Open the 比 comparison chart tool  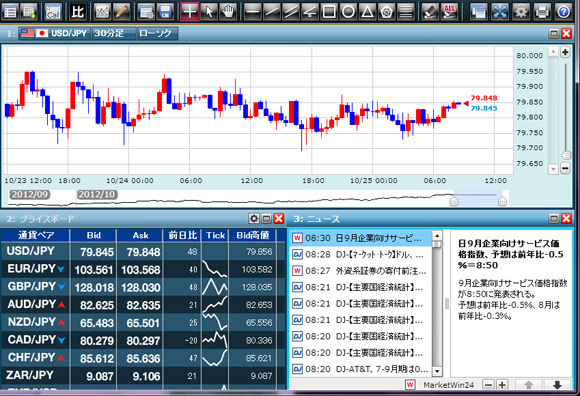point(78,11)
